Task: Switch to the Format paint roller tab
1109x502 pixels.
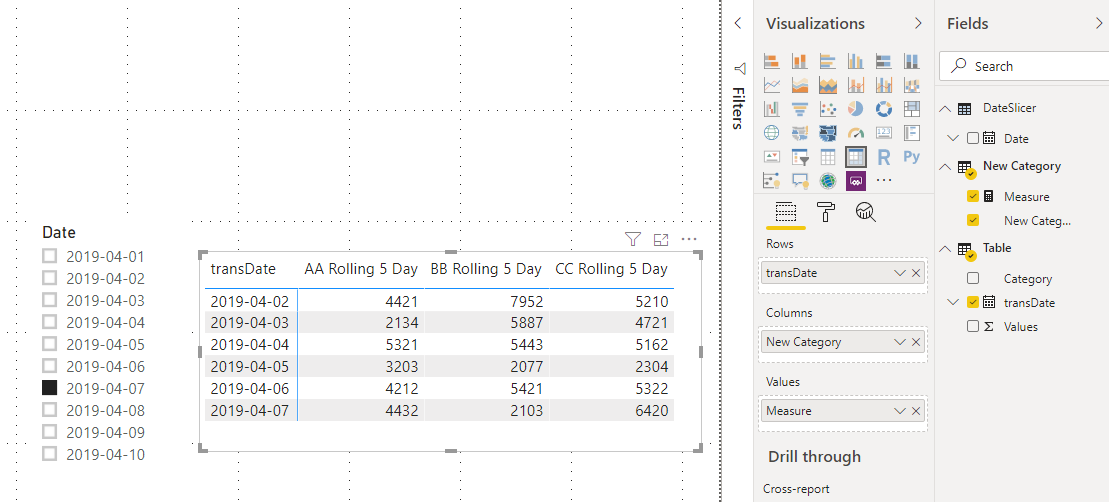Action: 825,212
